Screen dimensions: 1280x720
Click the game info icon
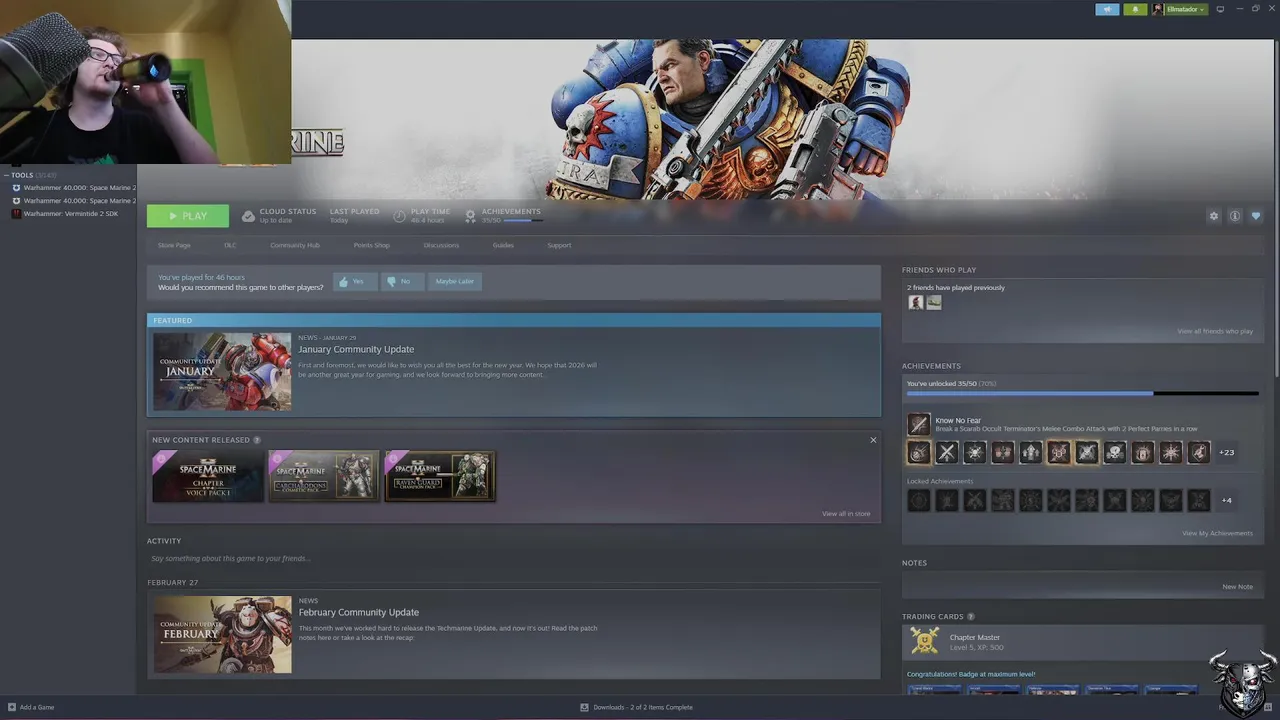point(1235,216)
